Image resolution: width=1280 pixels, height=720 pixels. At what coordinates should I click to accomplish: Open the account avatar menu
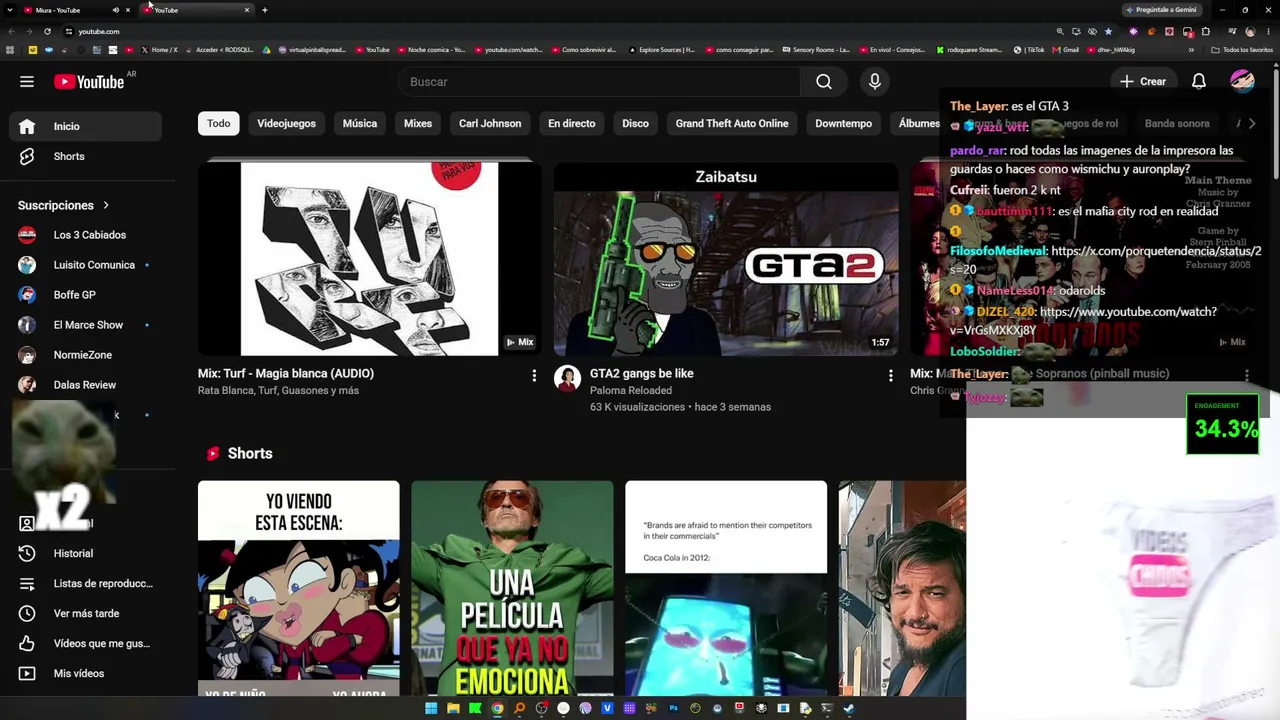click(1242, 82)
